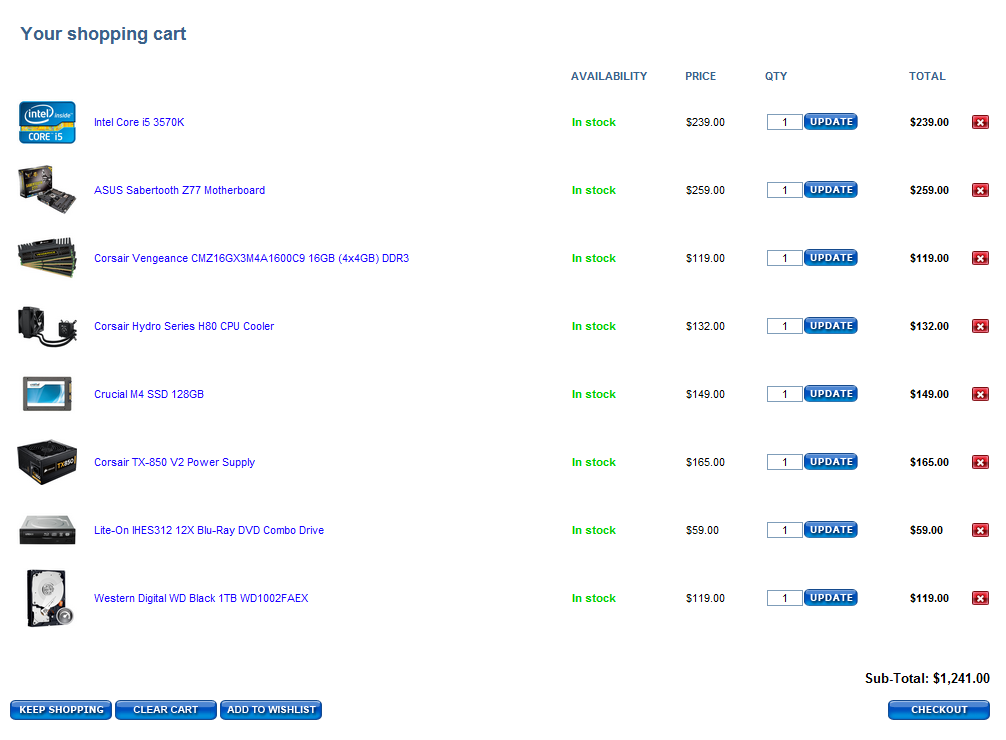1006x740 pixels.
Task: Remove ASUS Sabertooth Z77 Motherboard from cart
Action: [980, 190]
